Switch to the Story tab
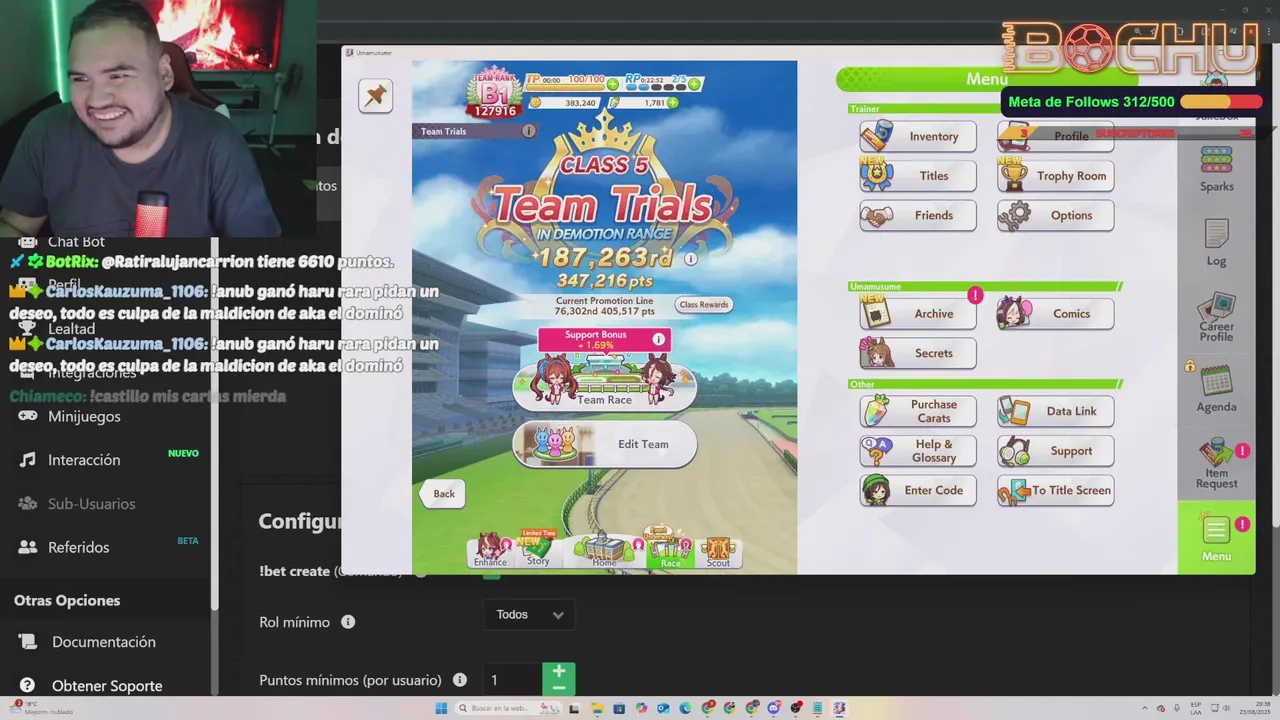Viewport: 1280px width, 720px height. [538, 550]
